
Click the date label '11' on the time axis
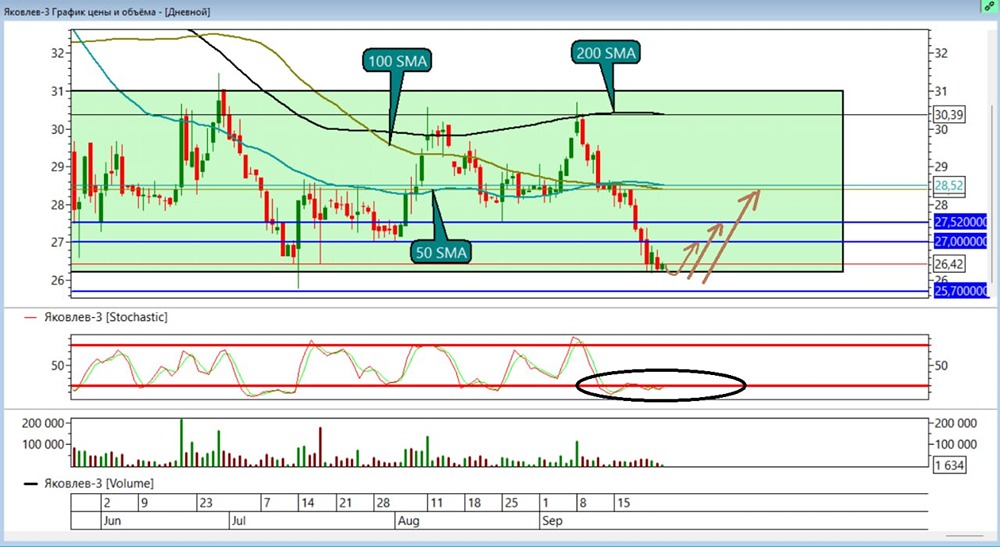[x=436, y=502]
